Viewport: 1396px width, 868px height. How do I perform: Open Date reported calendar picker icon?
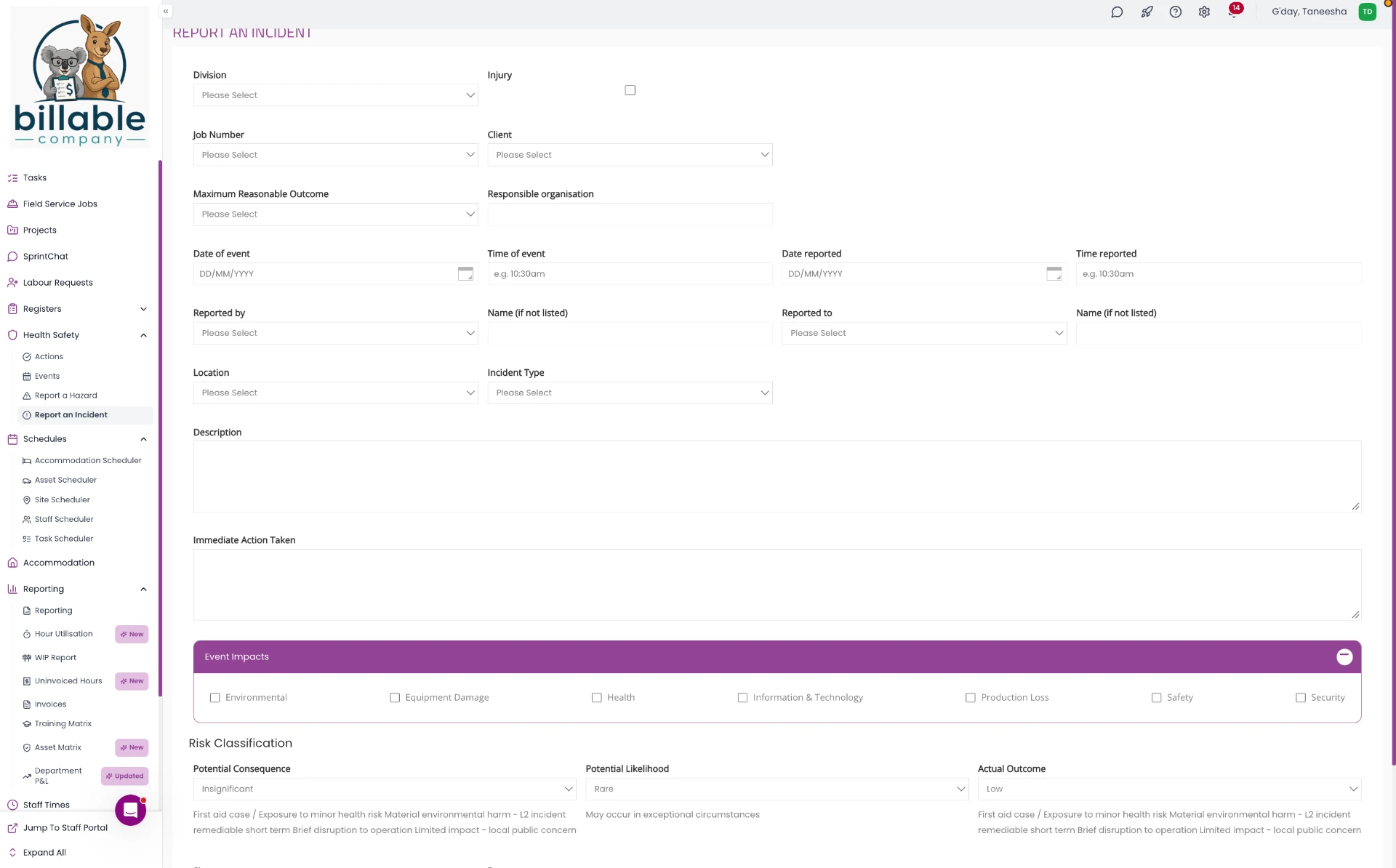(x=1054, y=273)
